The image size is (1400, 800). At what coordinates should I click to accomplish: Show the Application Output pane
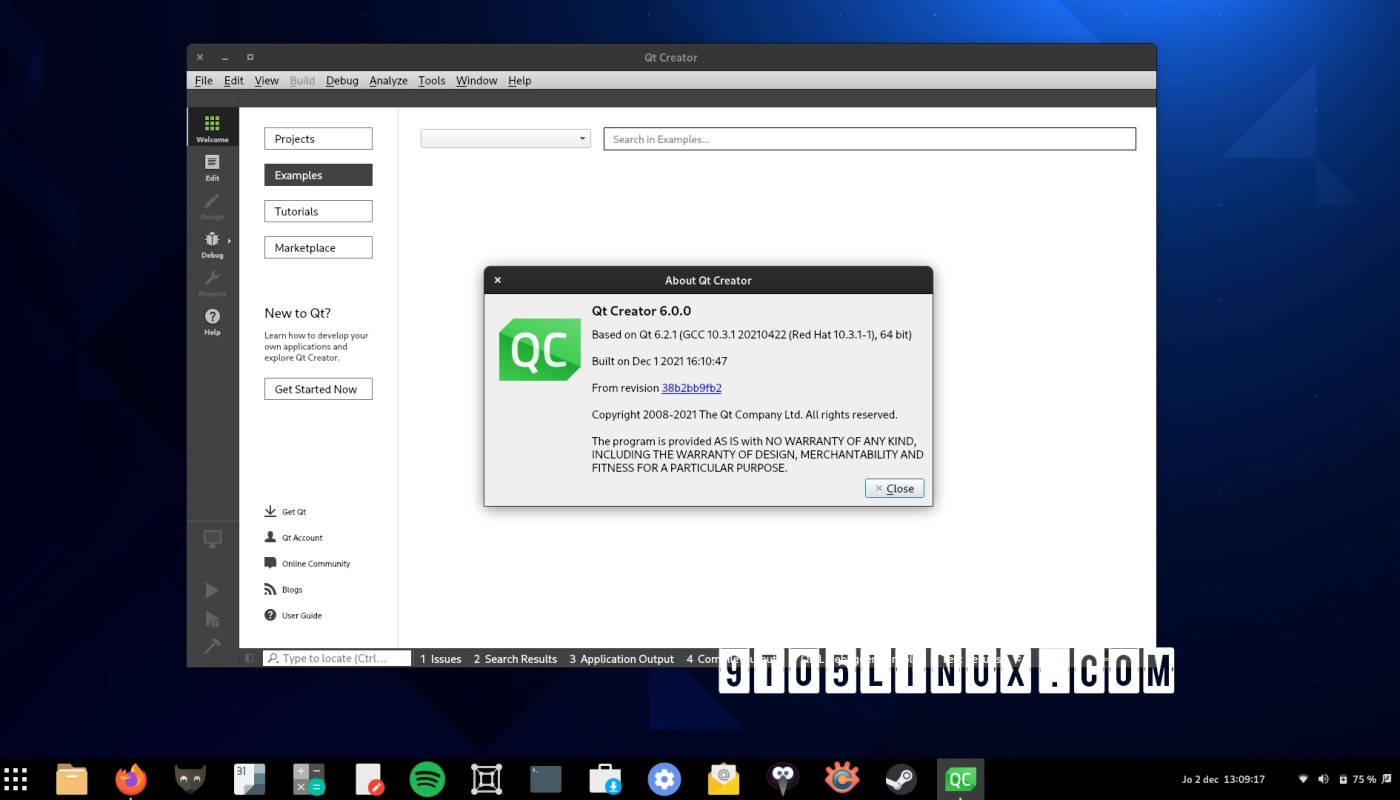coord(622,659)
